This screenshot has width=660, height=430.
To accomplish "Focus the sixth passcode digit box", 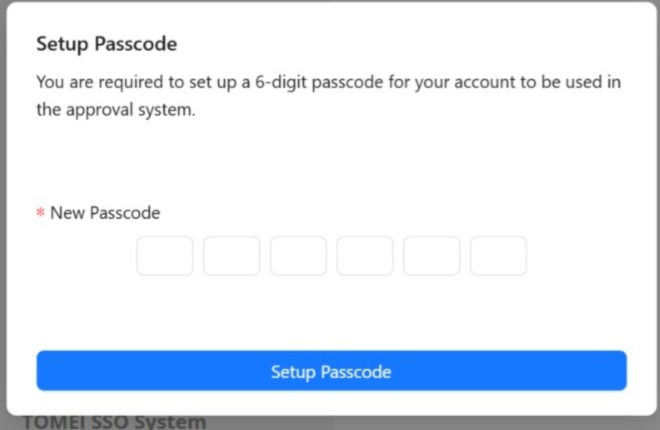I will (498, 256).
